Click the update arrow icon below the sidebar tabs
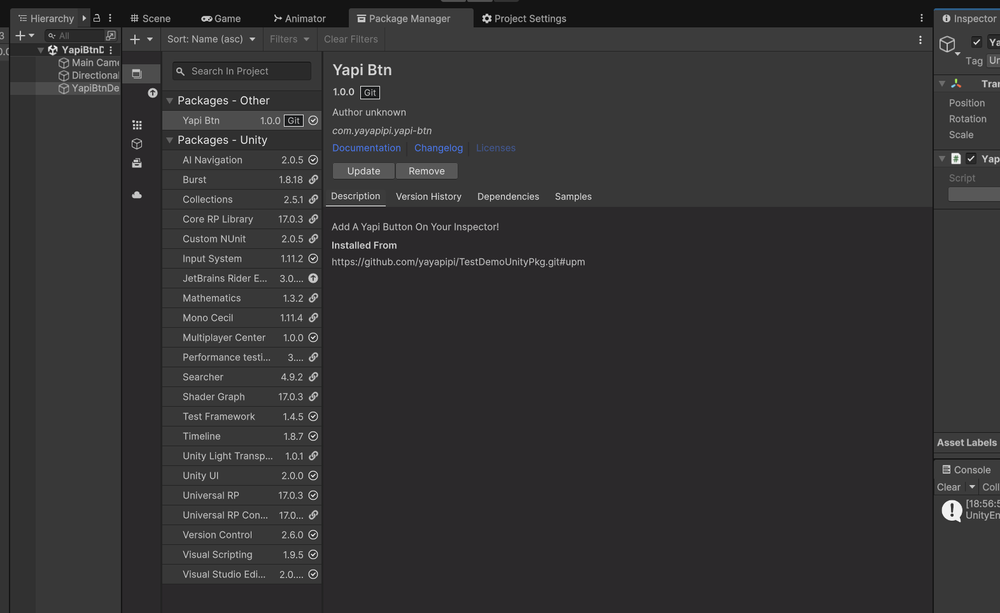Screen dimensions: 1000x613 pyautogui.click(x=152, y=93)
